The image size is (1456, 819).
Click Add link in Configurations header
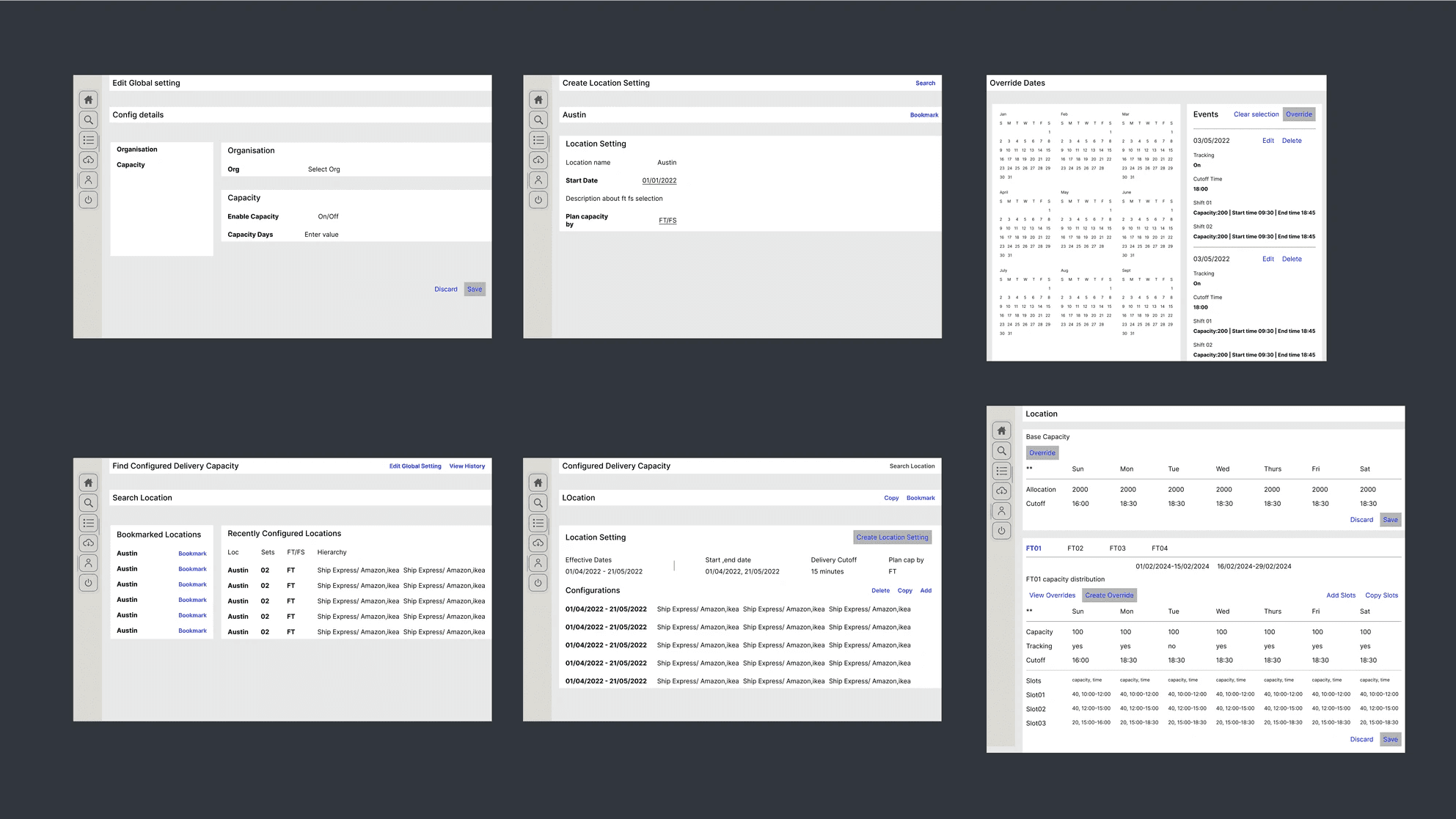(x=926, y=591)
